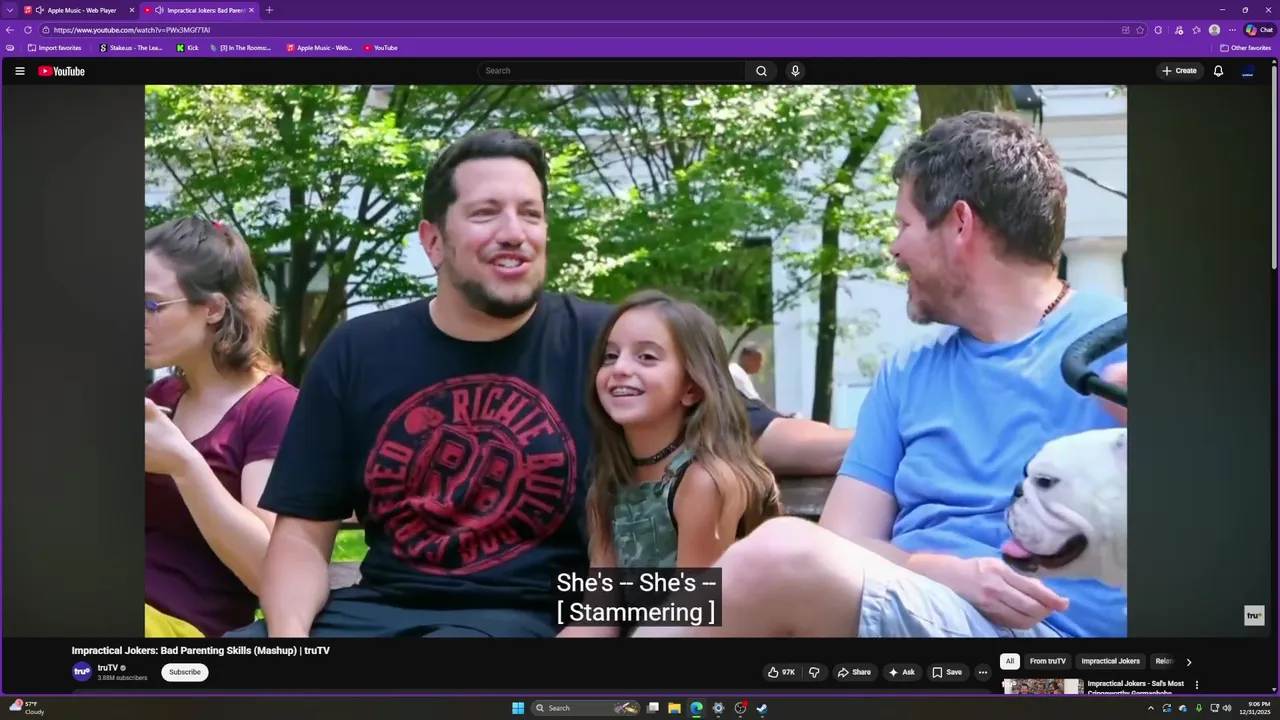Open Kick bookmark
Screen dimensions: 1280x720
187,48
